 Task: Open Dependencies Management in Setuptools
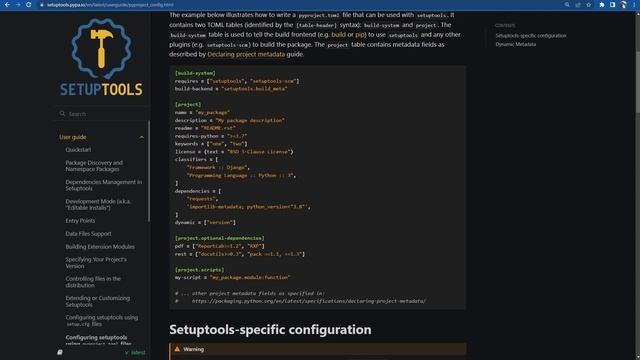pos(104,185)
